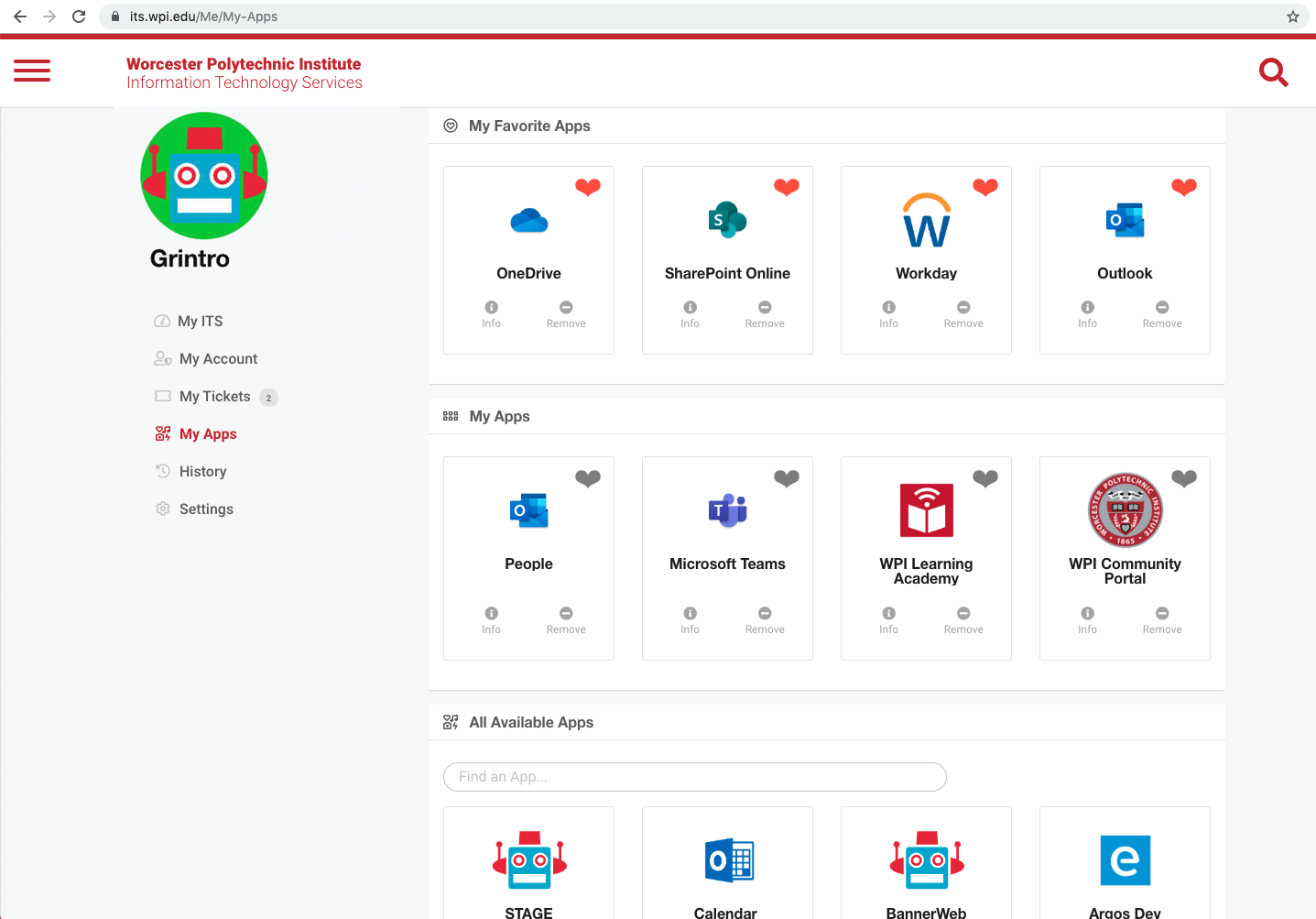
Task: Show Info for WPI Learning Academy
Action: [889, 620]
